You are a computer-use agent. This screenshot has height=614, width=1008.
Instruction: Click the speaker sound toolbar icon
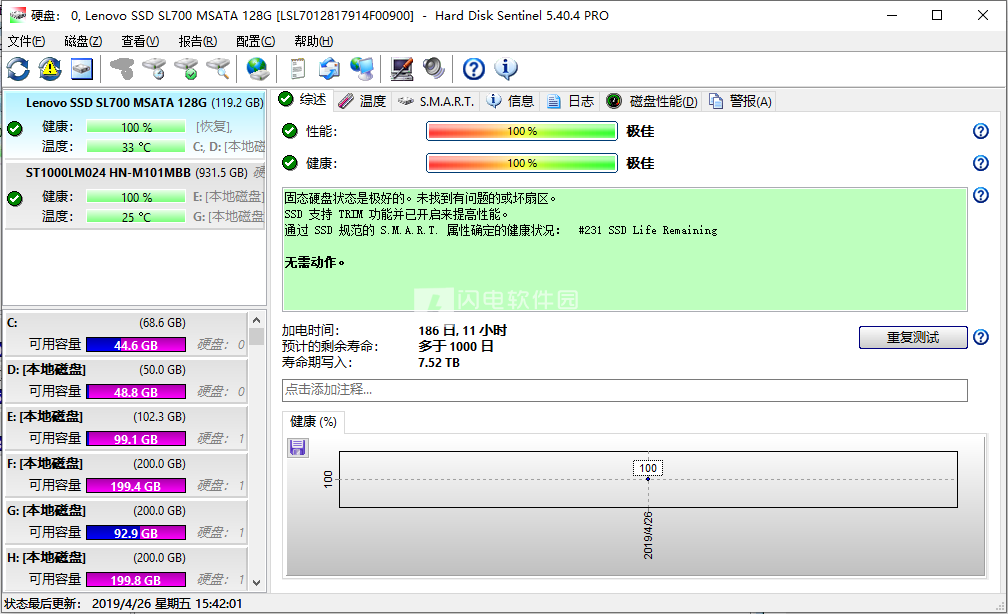pos(433,69)
